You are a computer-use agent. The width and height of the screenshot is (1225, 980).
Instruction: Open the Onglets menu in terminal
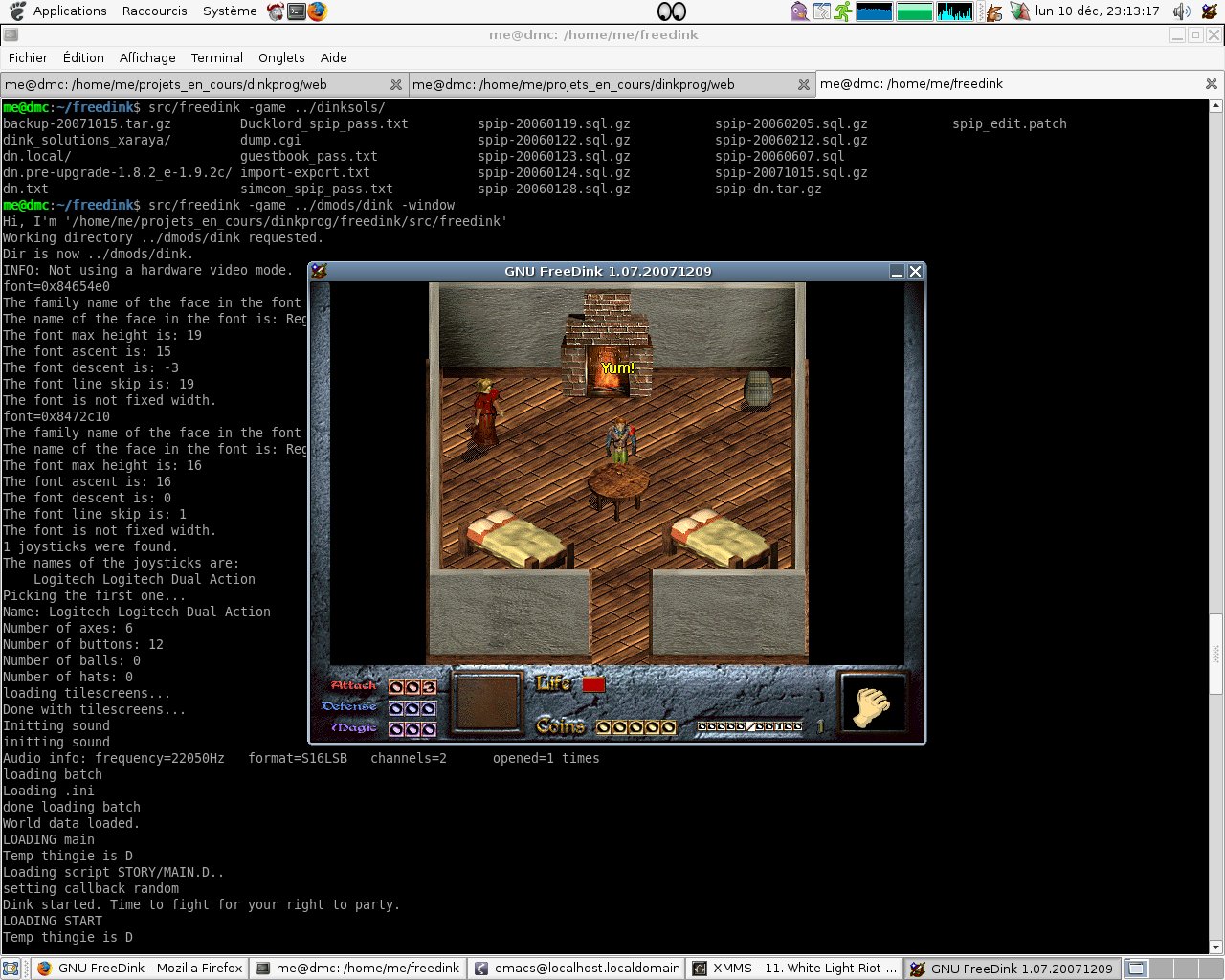tap(281, 57)
